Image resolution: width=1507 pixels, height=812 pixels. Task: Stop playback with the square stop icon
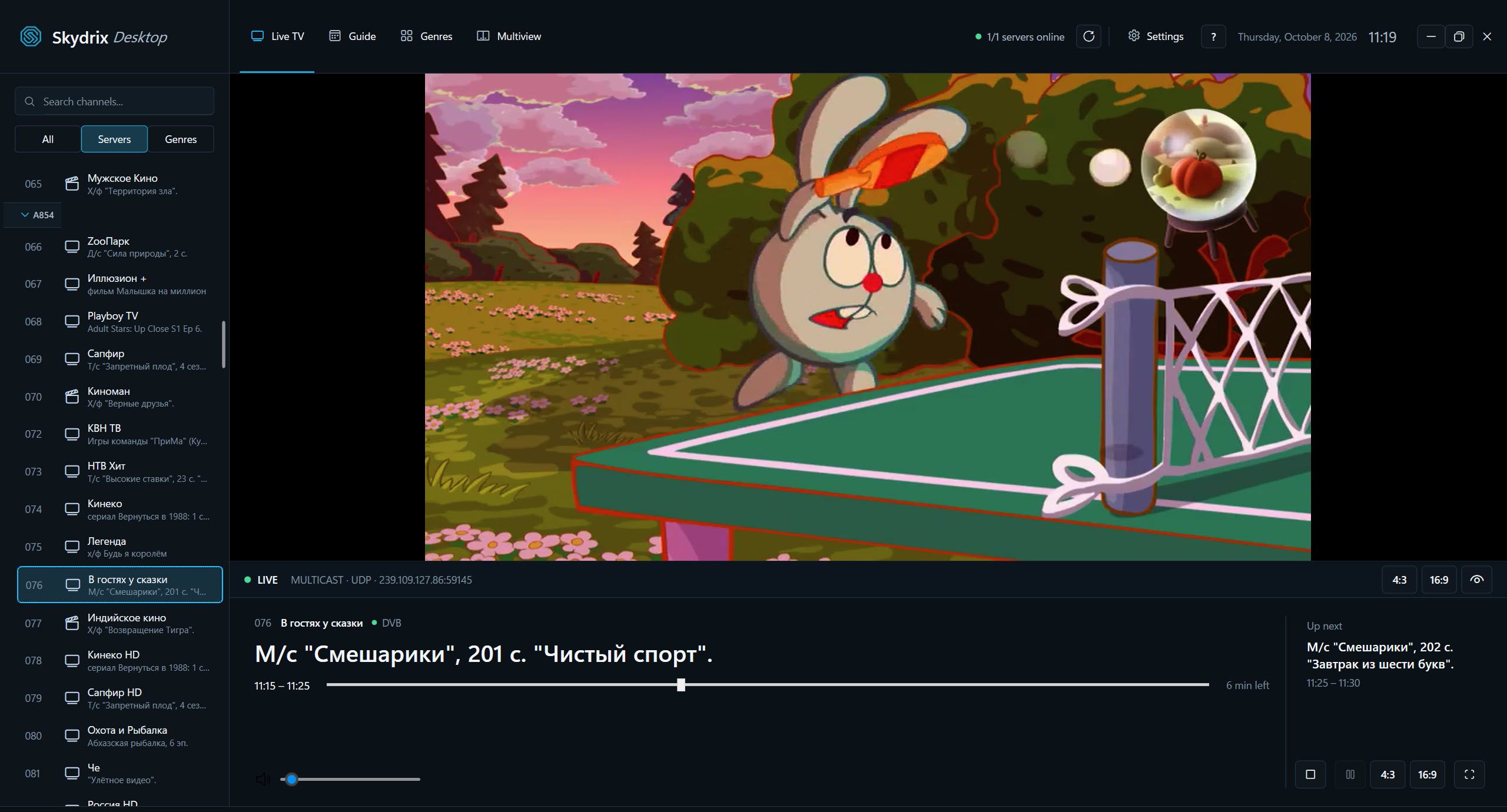[x=1310, y=774]
